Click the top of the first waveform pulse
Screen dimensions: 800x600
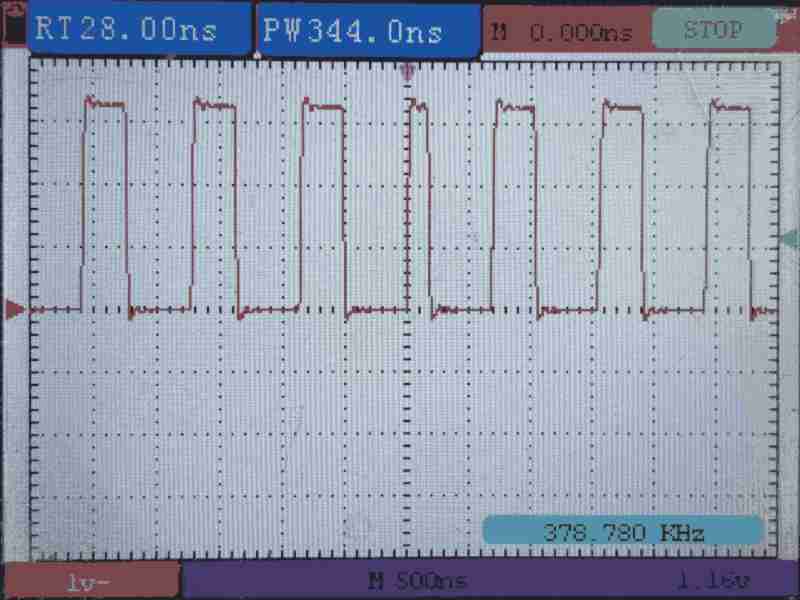coord(105,103)
